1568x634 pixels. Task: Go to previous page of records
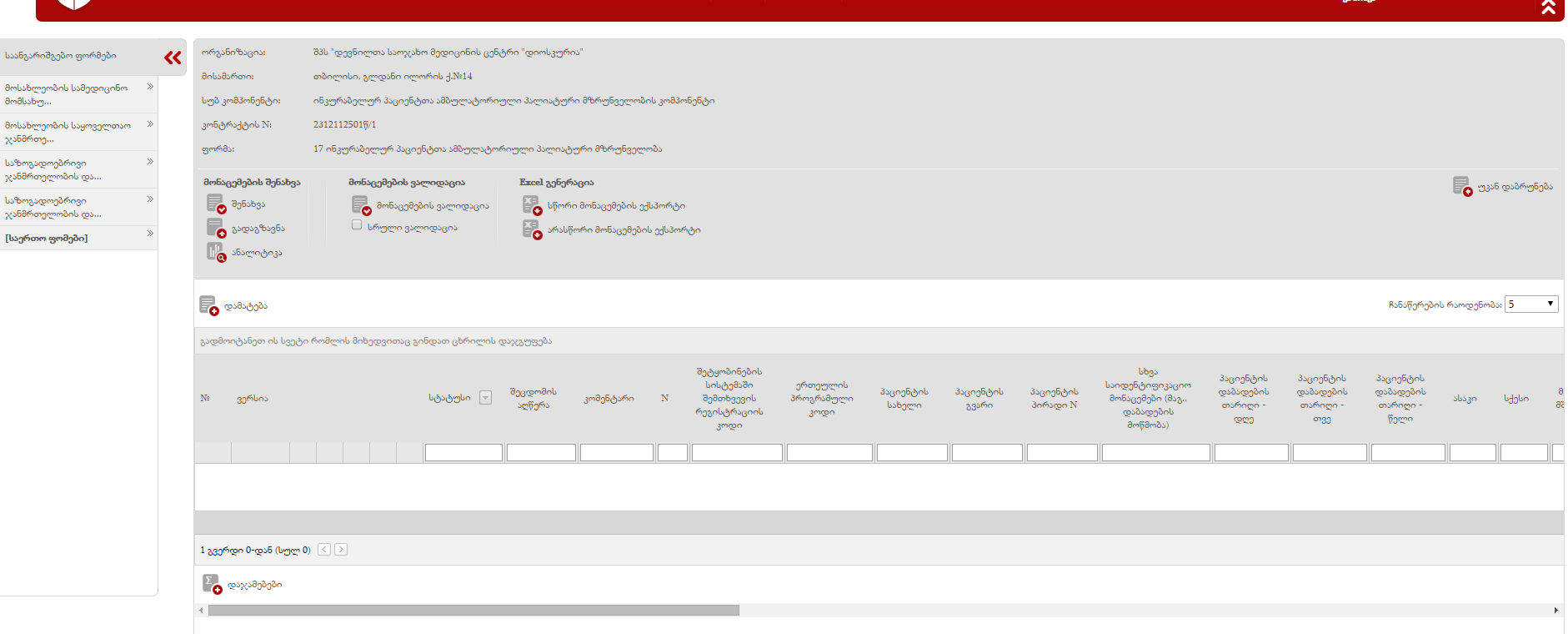[324, 550]
